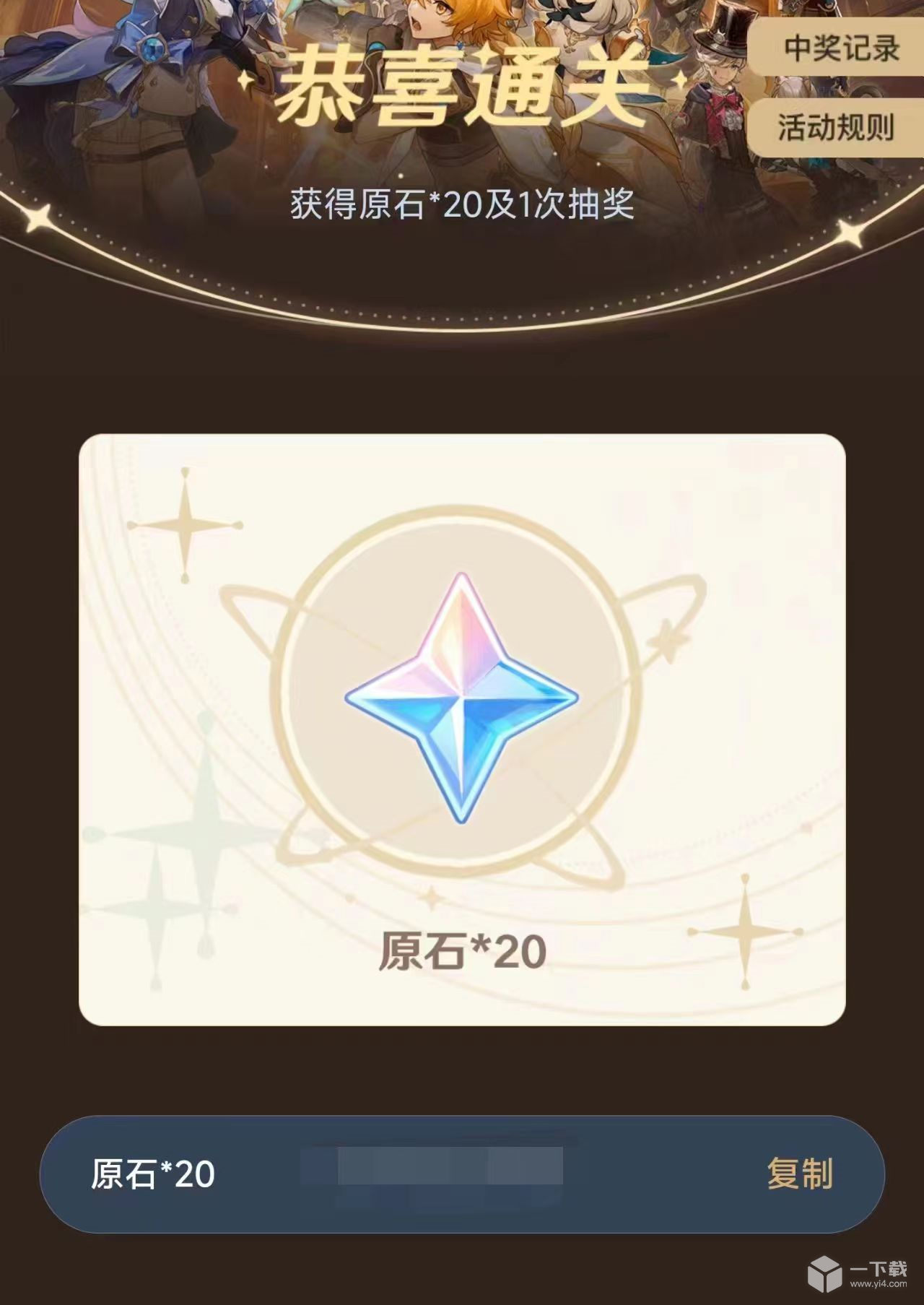Click the 原石*20 text in bottom bar
The height and width of the screenshot is (1305, 924).
point(153,1174)
